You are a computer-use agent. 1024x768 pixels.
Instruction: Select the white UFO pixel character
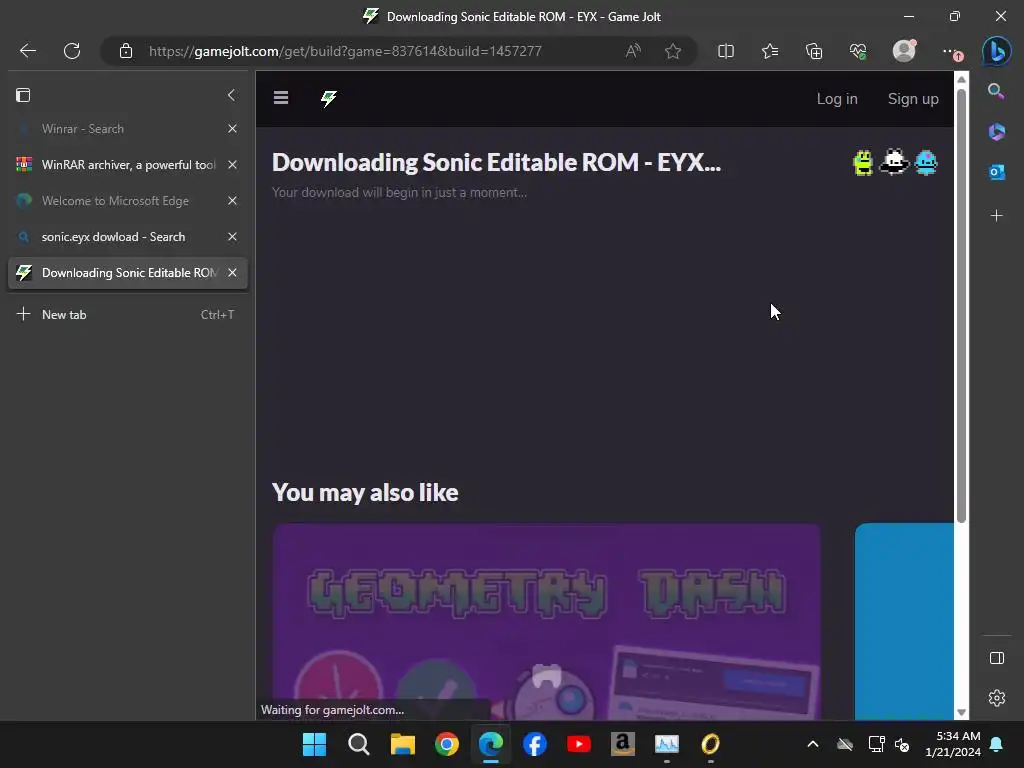click(894, 162)
